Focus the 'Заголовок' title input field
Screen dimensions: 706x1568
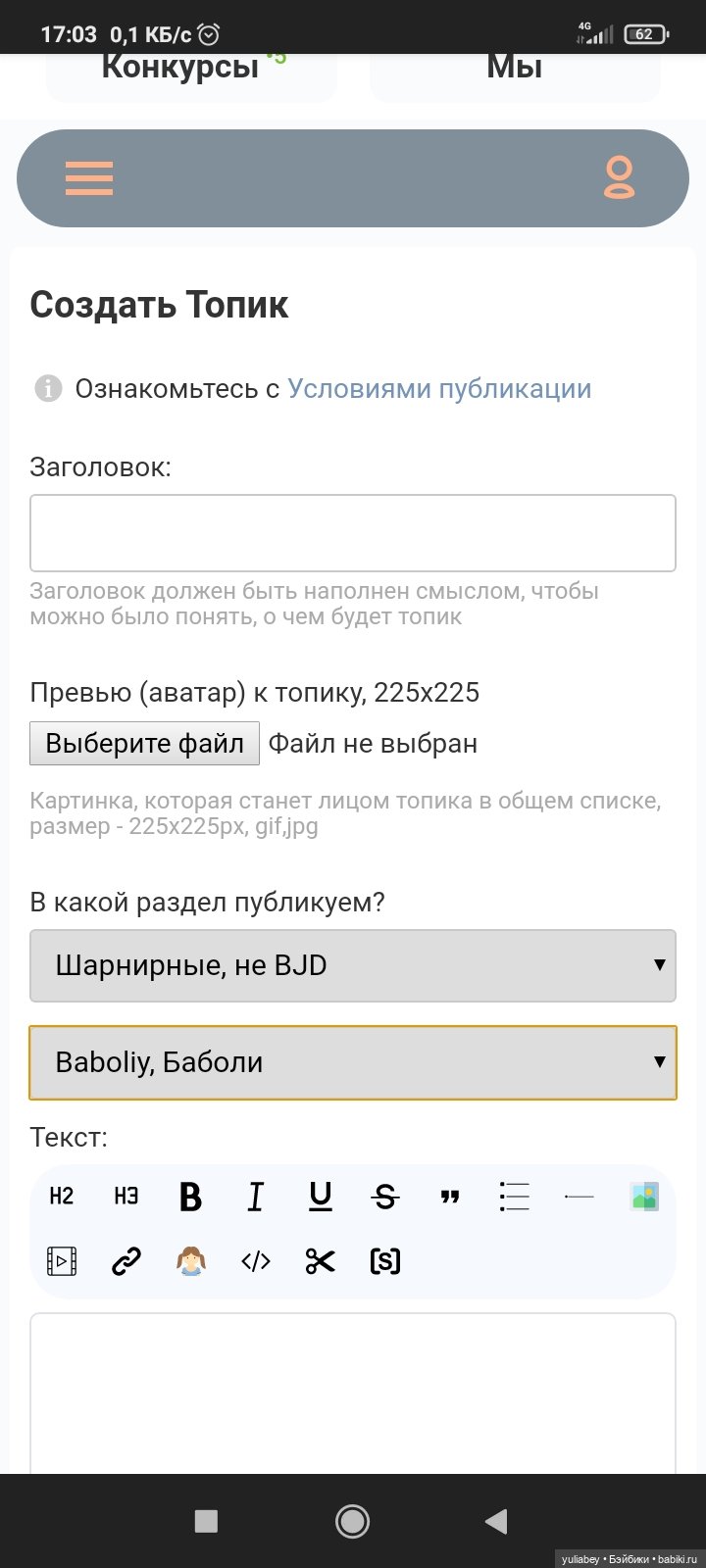point(353,533)
